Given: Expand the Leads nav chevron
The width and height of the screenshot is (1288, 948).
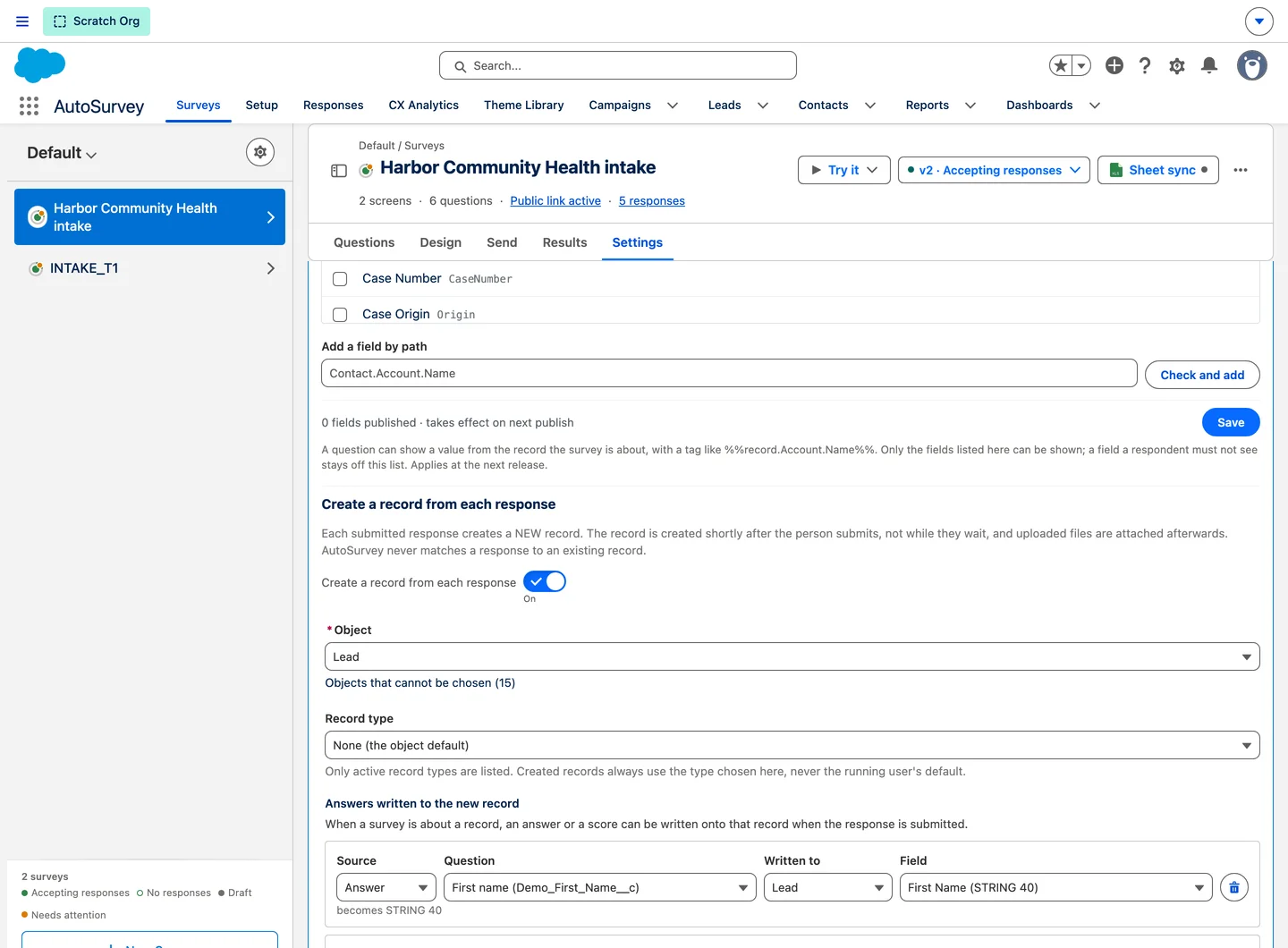Looking at the screenshot, I should click(x=763, y=106).
